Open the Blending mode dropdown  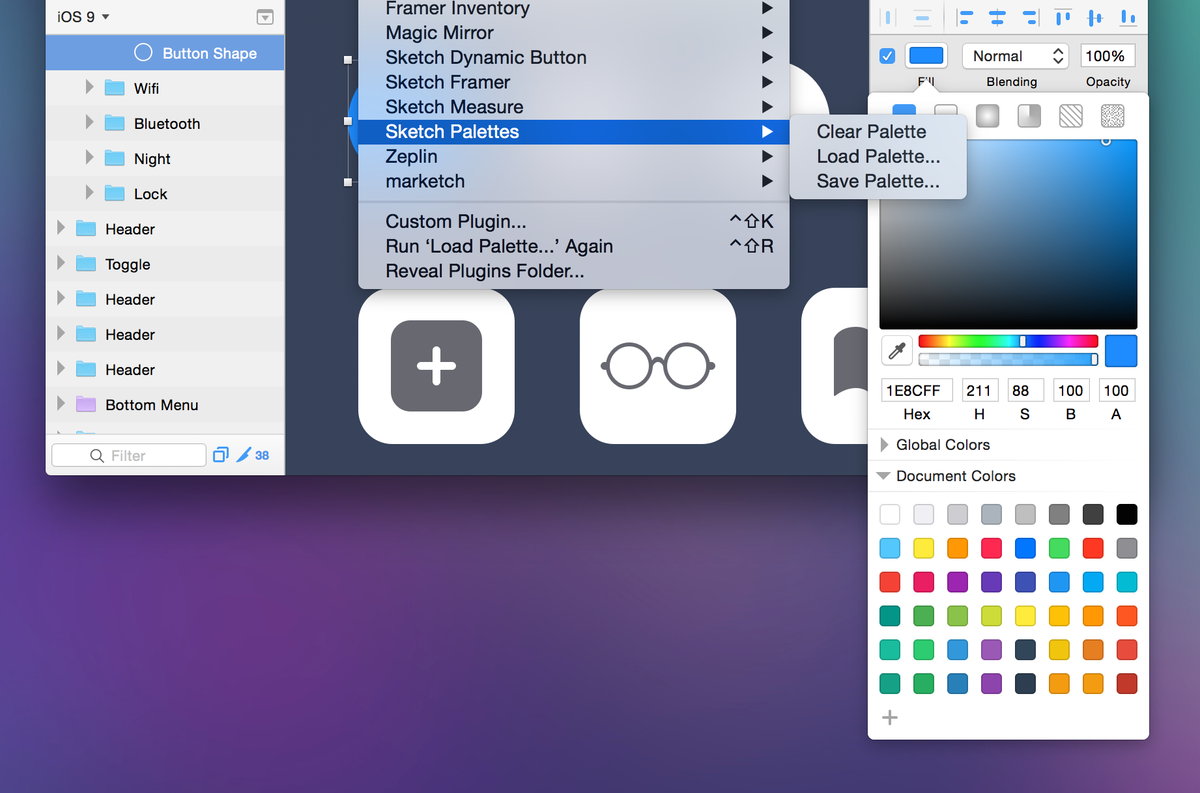tap(1015, 56)
